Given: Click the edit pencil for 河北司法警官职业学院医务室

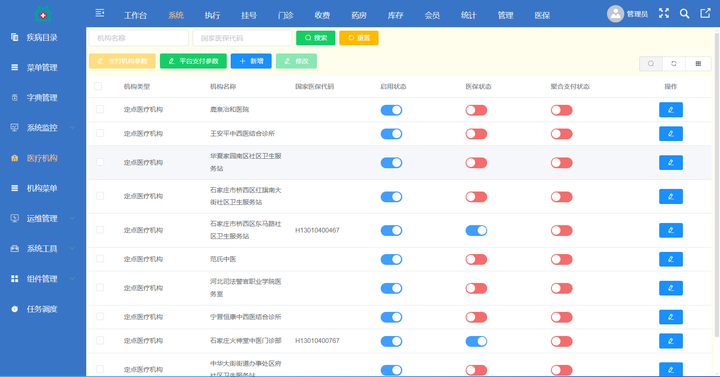Looking at the screenshot, I should [670, 288].
